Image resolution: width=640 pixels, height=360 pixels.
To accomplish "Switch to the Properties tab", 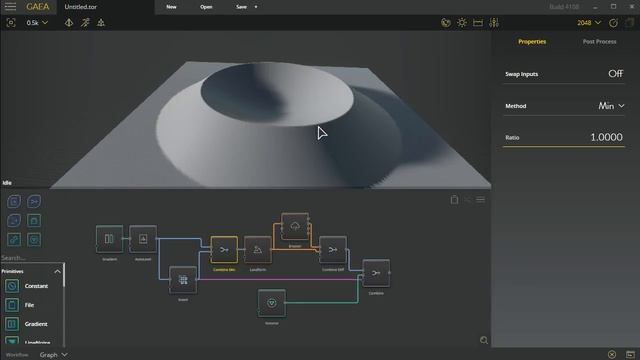I will pyautogui.click(x=532, y=42).
